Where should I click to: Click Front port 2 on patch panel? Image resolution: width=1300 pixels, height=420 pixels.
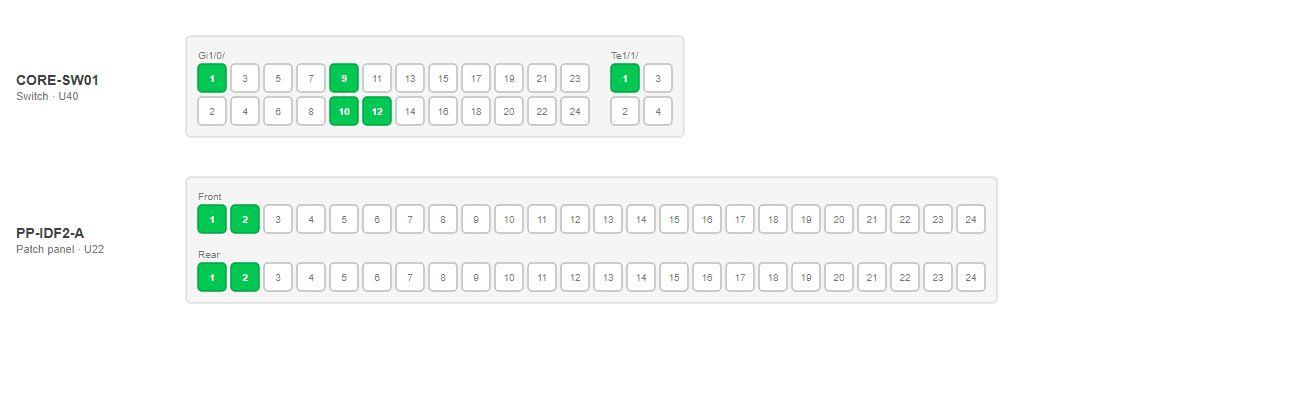[x=245, y=219]
